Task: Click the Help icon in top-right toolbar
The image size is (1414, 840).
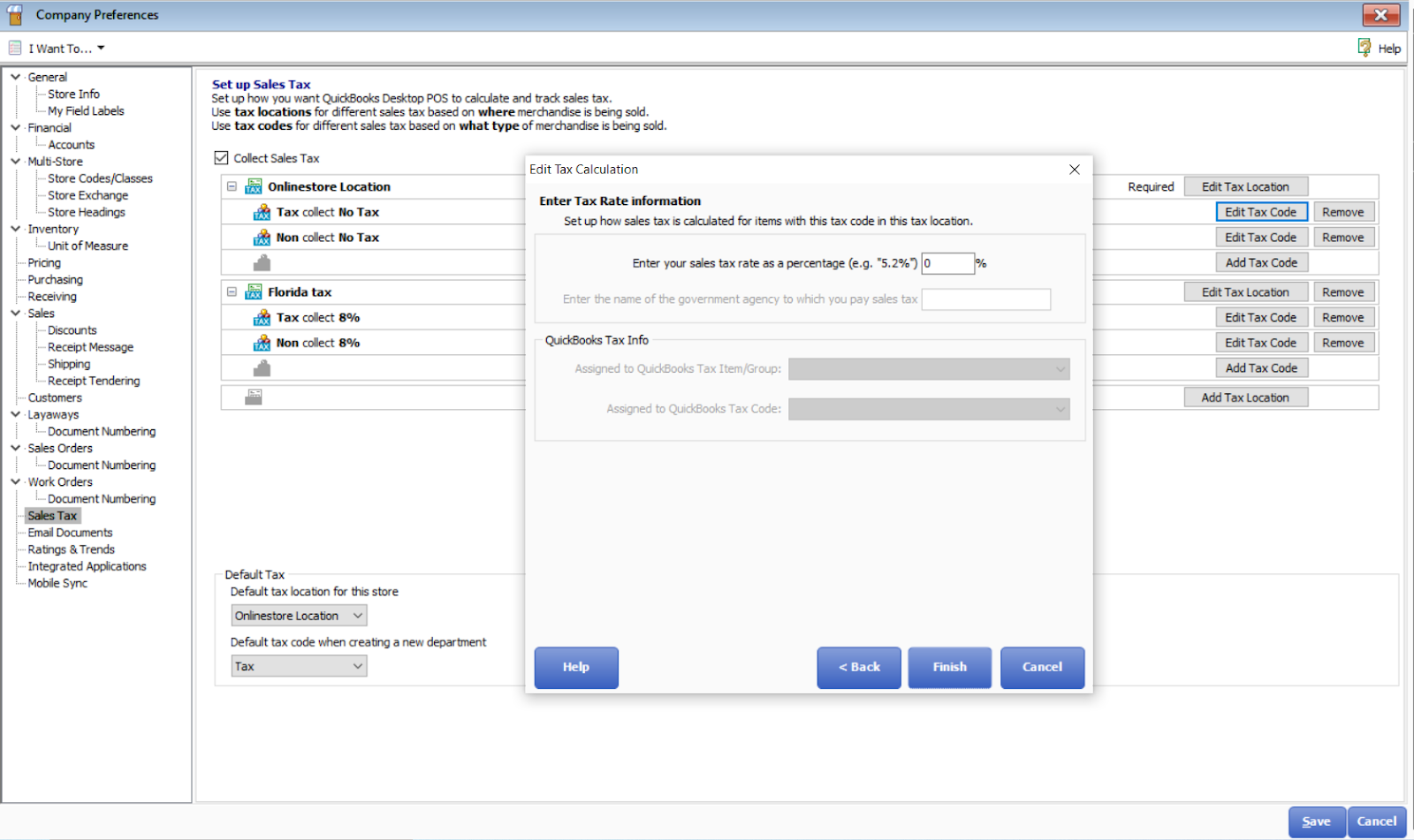Action: [x=1365, y=48]
